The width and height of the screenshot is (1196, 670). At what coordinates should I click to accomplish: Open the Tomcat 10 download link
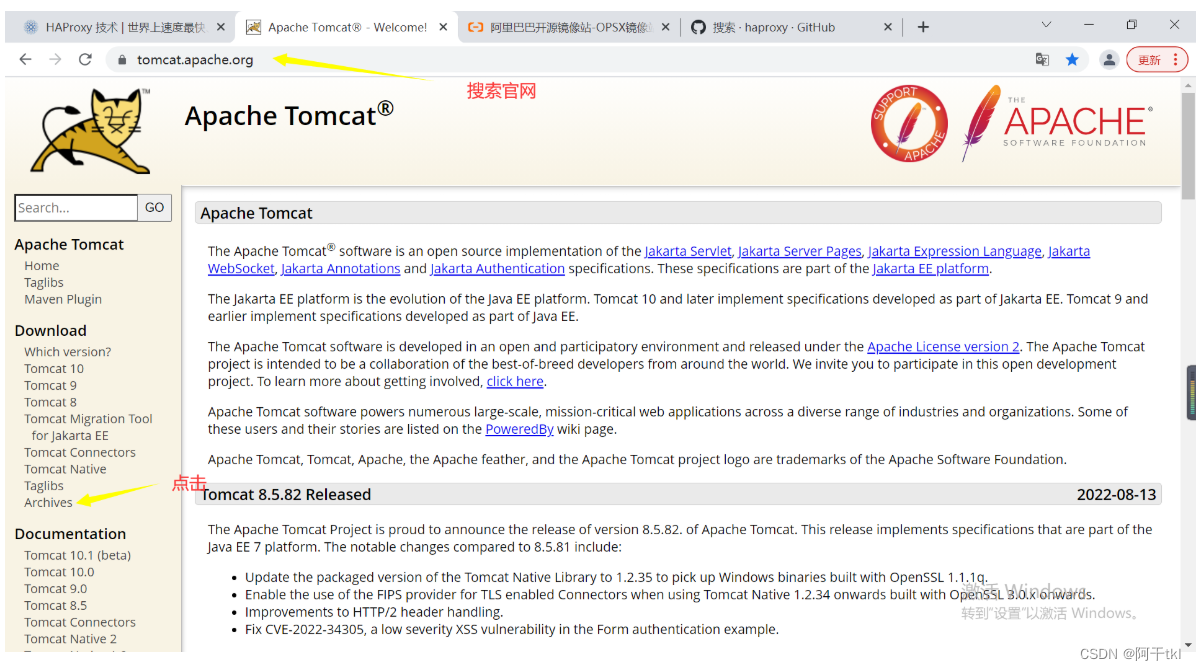(53, 369)
